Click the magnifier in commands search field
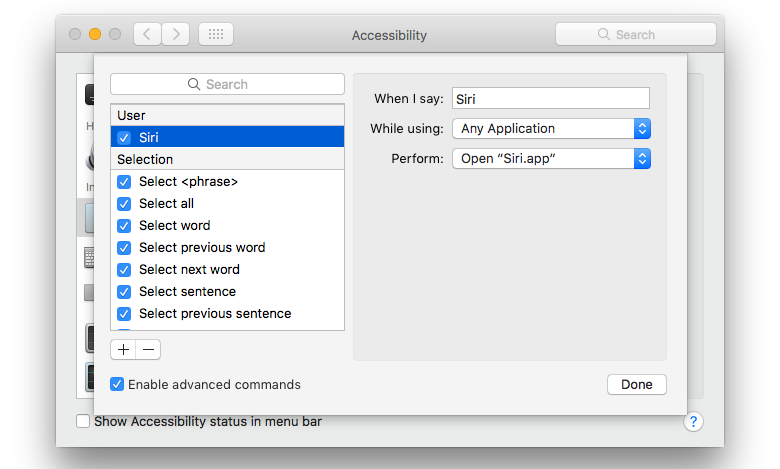 pyautogui.click(x=196, y=84)
